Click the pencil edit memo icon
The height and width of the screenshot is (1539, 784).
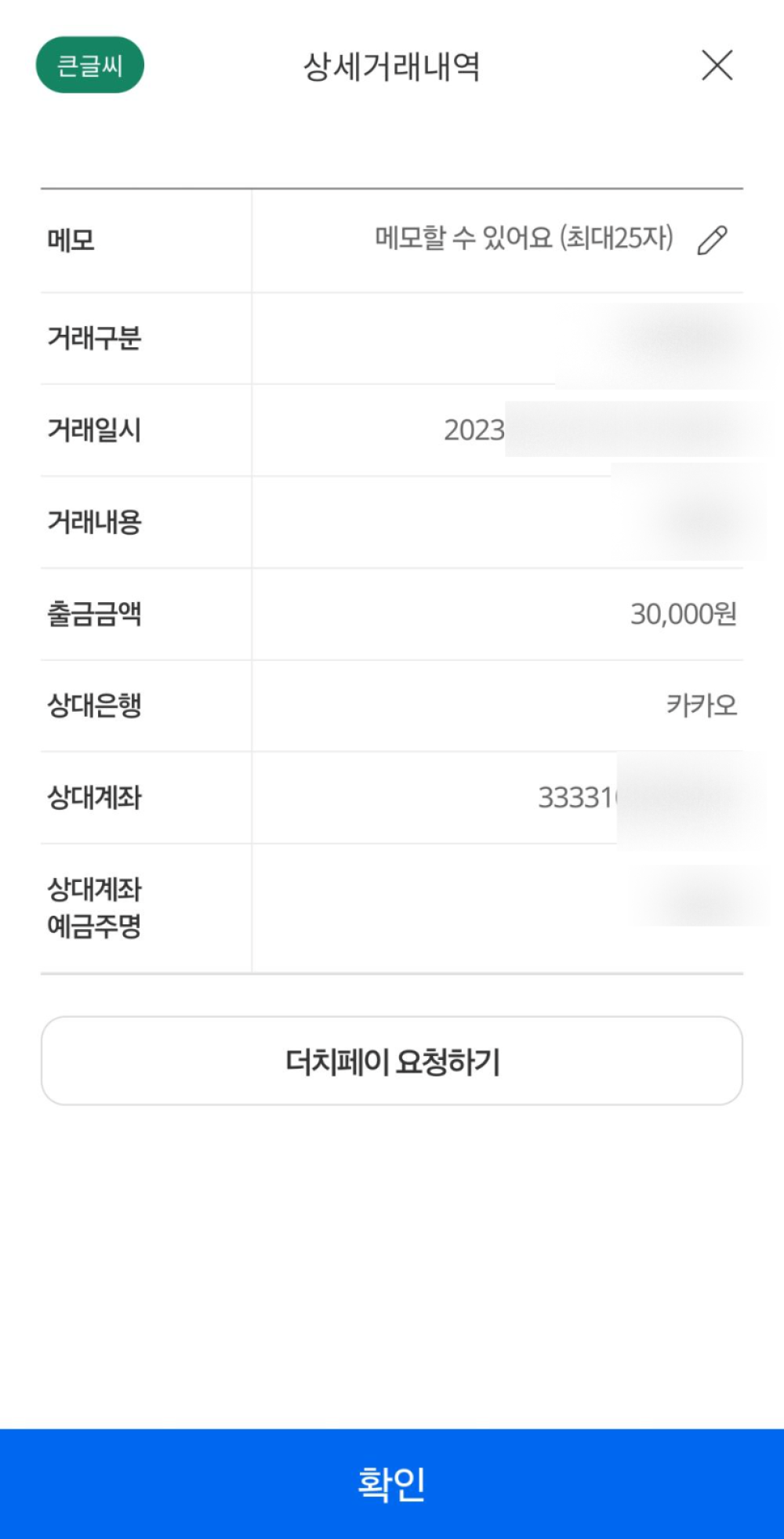point(712,240)
